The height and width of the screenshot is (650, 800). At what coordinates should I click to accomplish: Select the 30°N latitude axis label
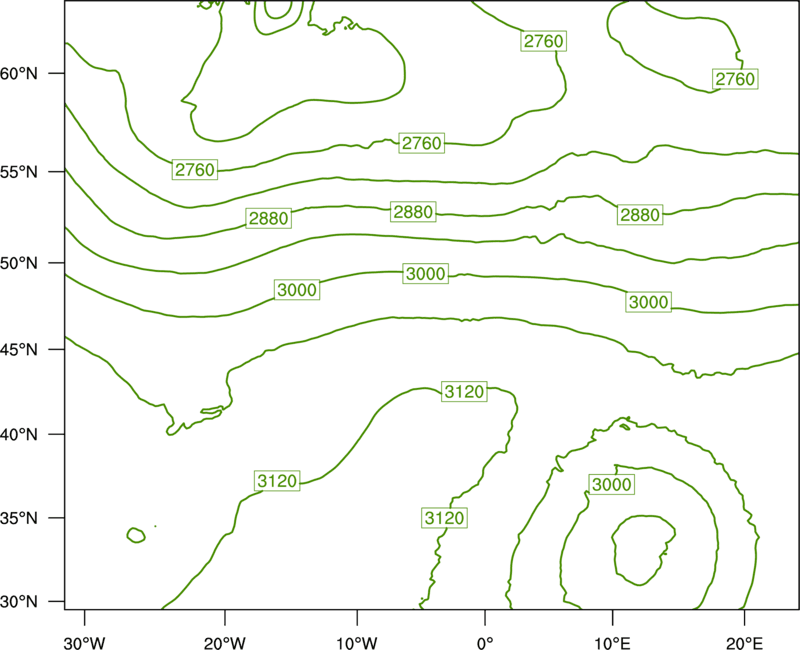pyautogui.click(x=19, y=602)
